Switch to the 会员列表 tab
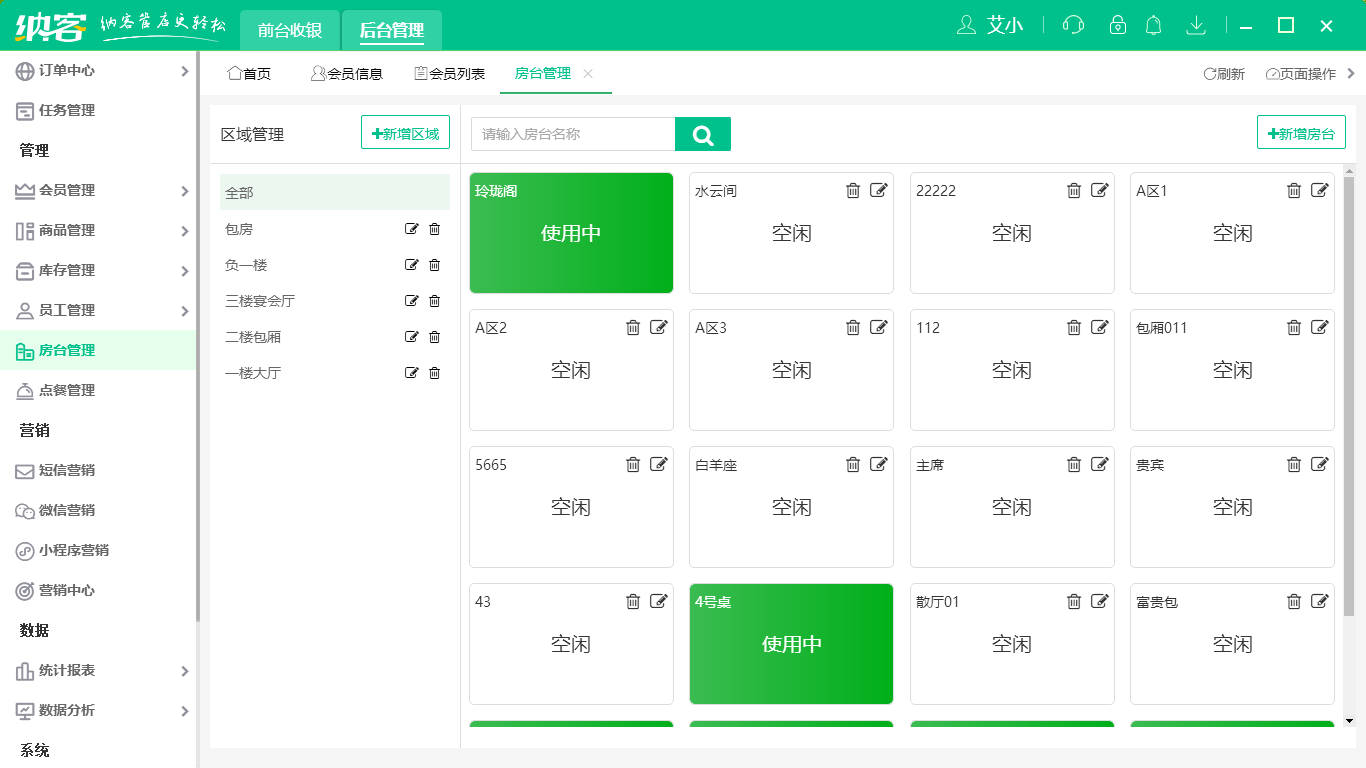The height and width of the screenshot is (768, 1366). (449, 74)
